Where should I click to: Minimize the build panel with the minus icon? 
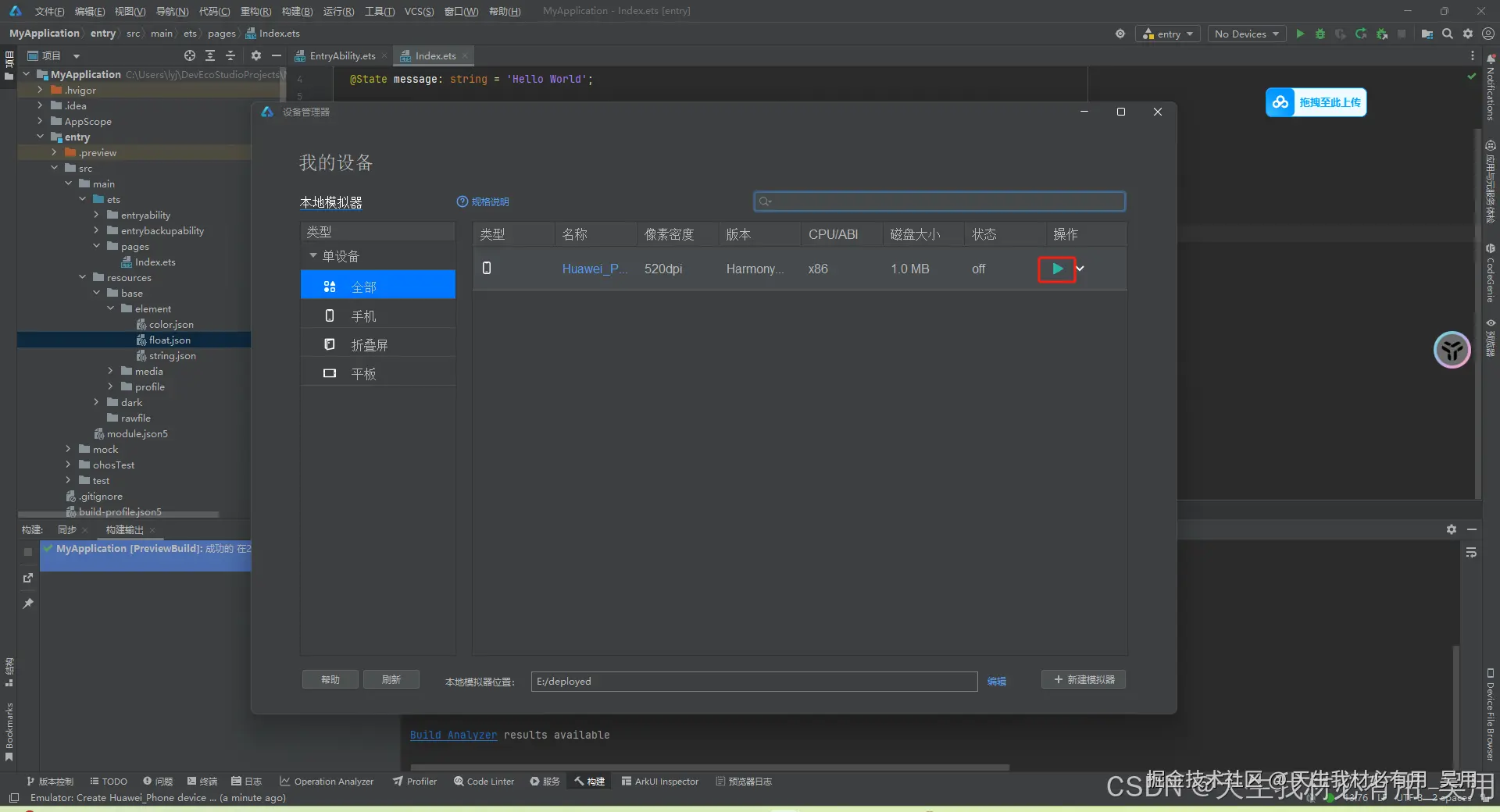click(x=1472, y=529)
